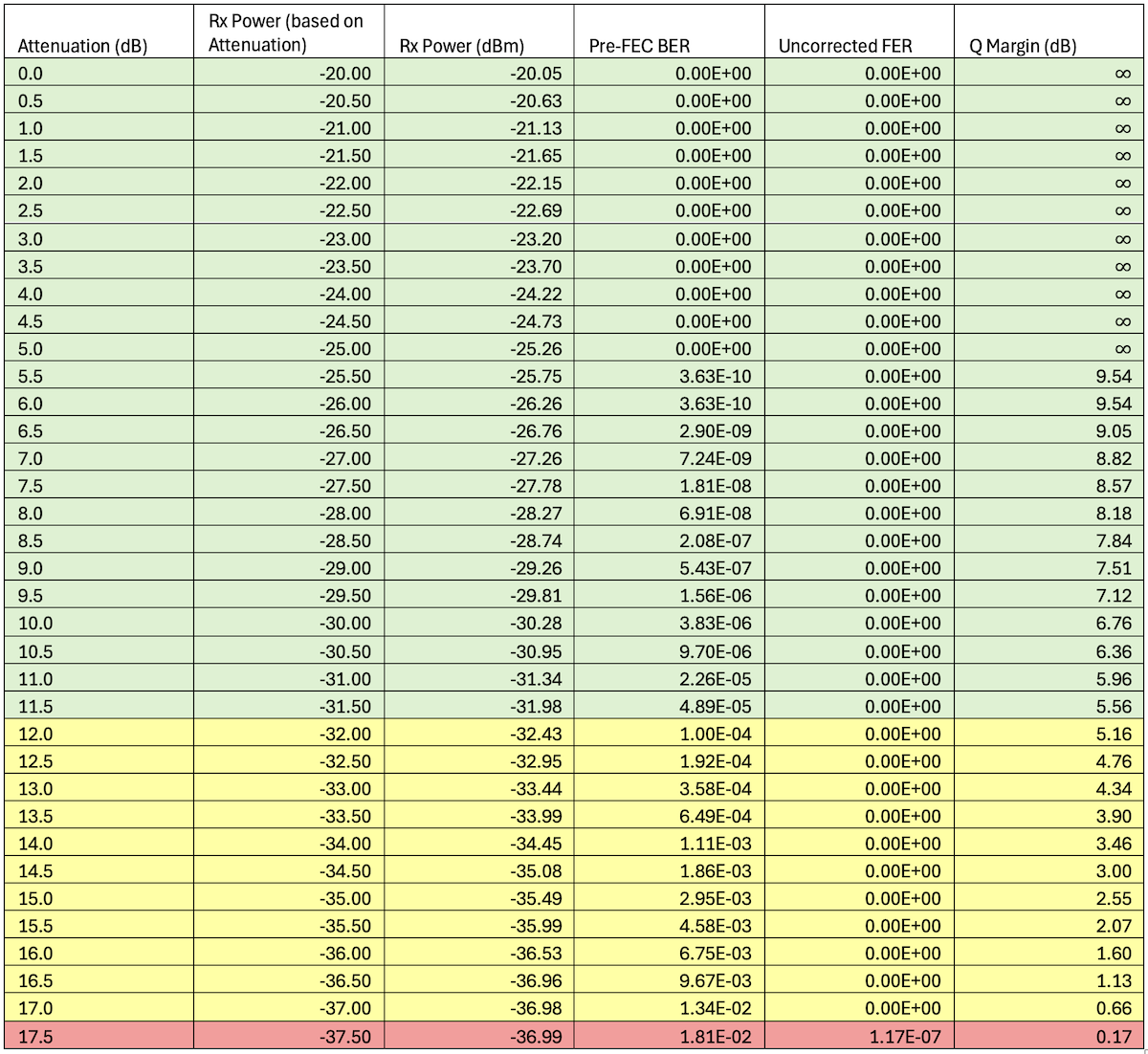Select the attenuation cell showing 10.0
This screenshot has height=1054, width=1148.
point(99,624)
